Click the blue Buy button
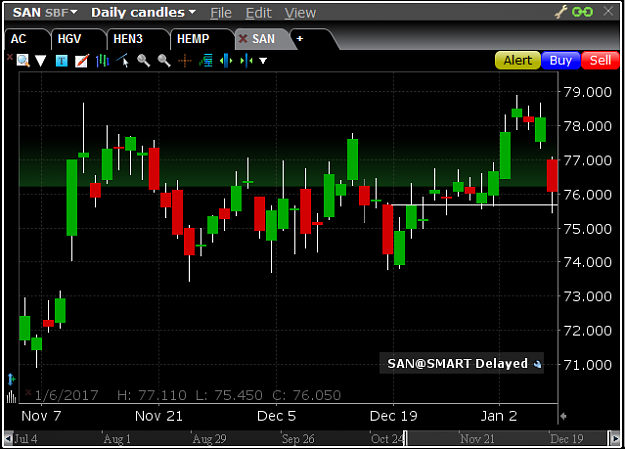Viewport: 625px width, 449px height. (x=560, y=61)
